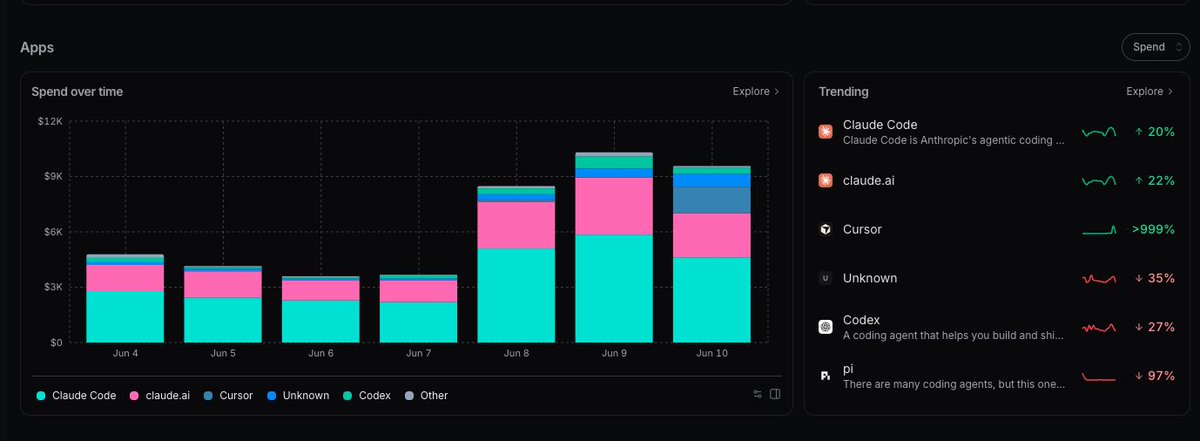The height and width of the screenshot is (441, 1200).
Task: Click the Codex sparkline in Trending
Action: click(x=1099, y=327)
